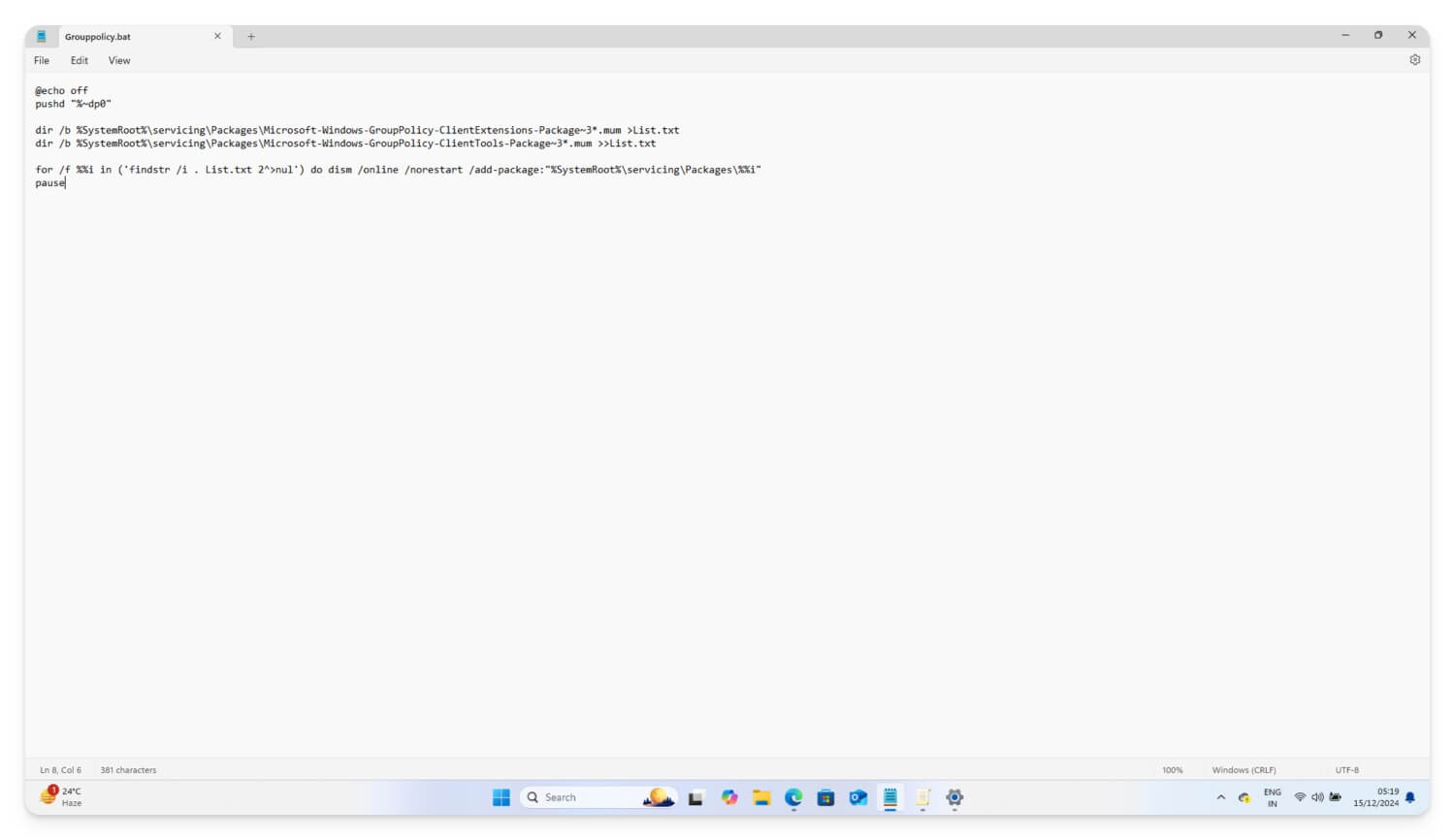Click the 'for /f %%i in' dism line

click(398, 170)
